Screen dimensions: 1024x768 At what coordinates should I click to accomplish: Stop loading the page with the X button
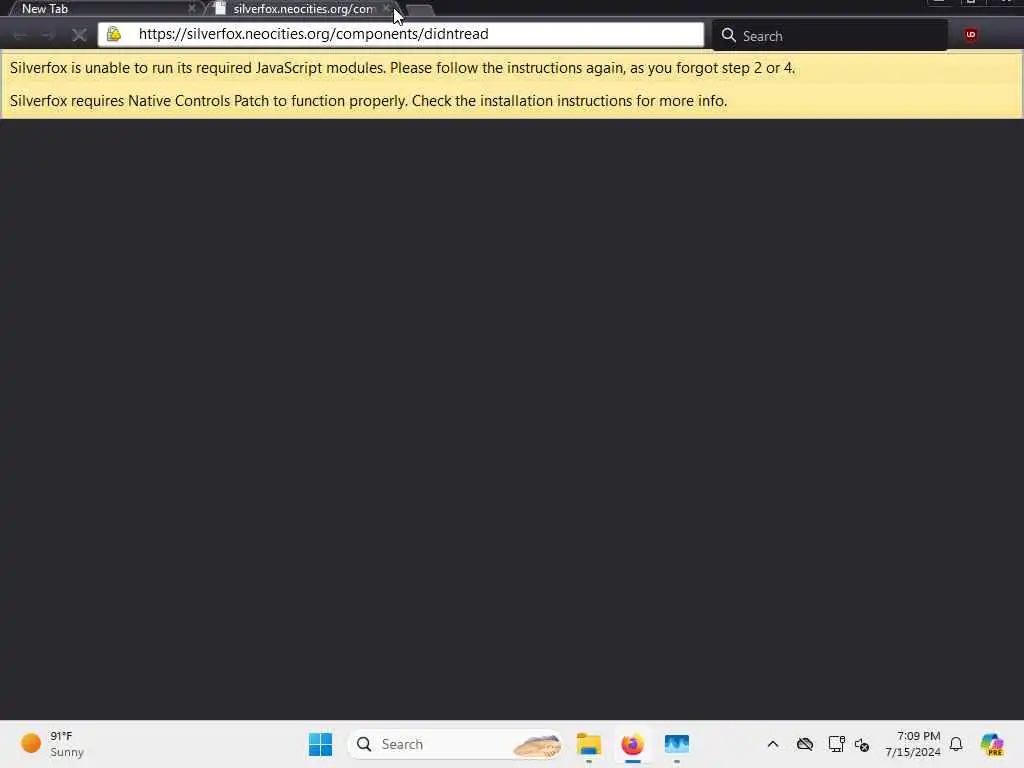pos(79,35)
